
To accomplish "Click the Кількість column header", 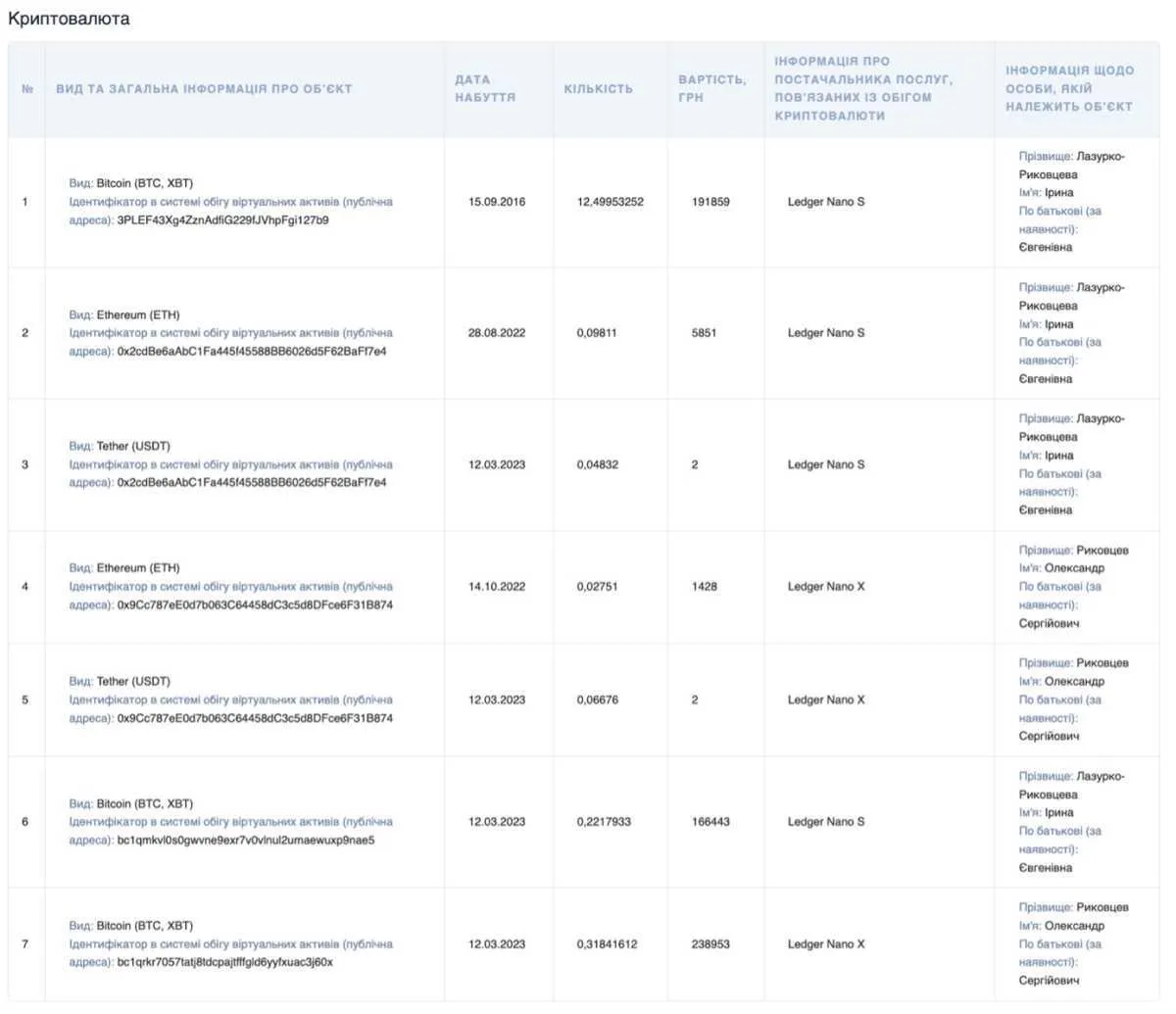I will coord(598,88).
